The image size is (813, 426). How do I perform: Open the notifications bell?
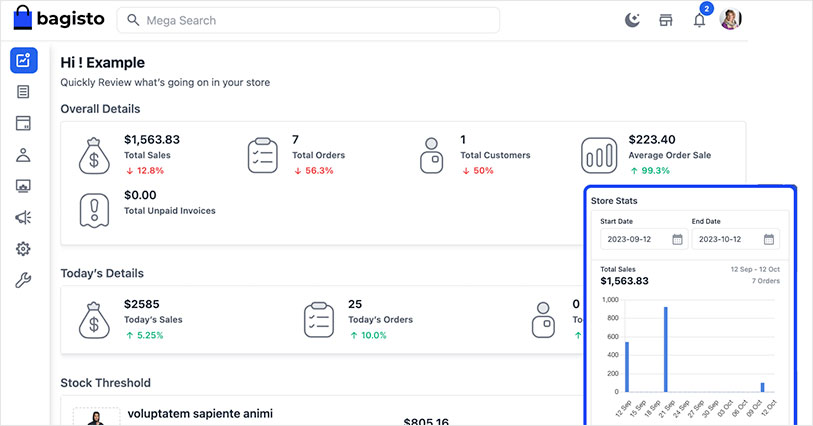coord(699,20)
